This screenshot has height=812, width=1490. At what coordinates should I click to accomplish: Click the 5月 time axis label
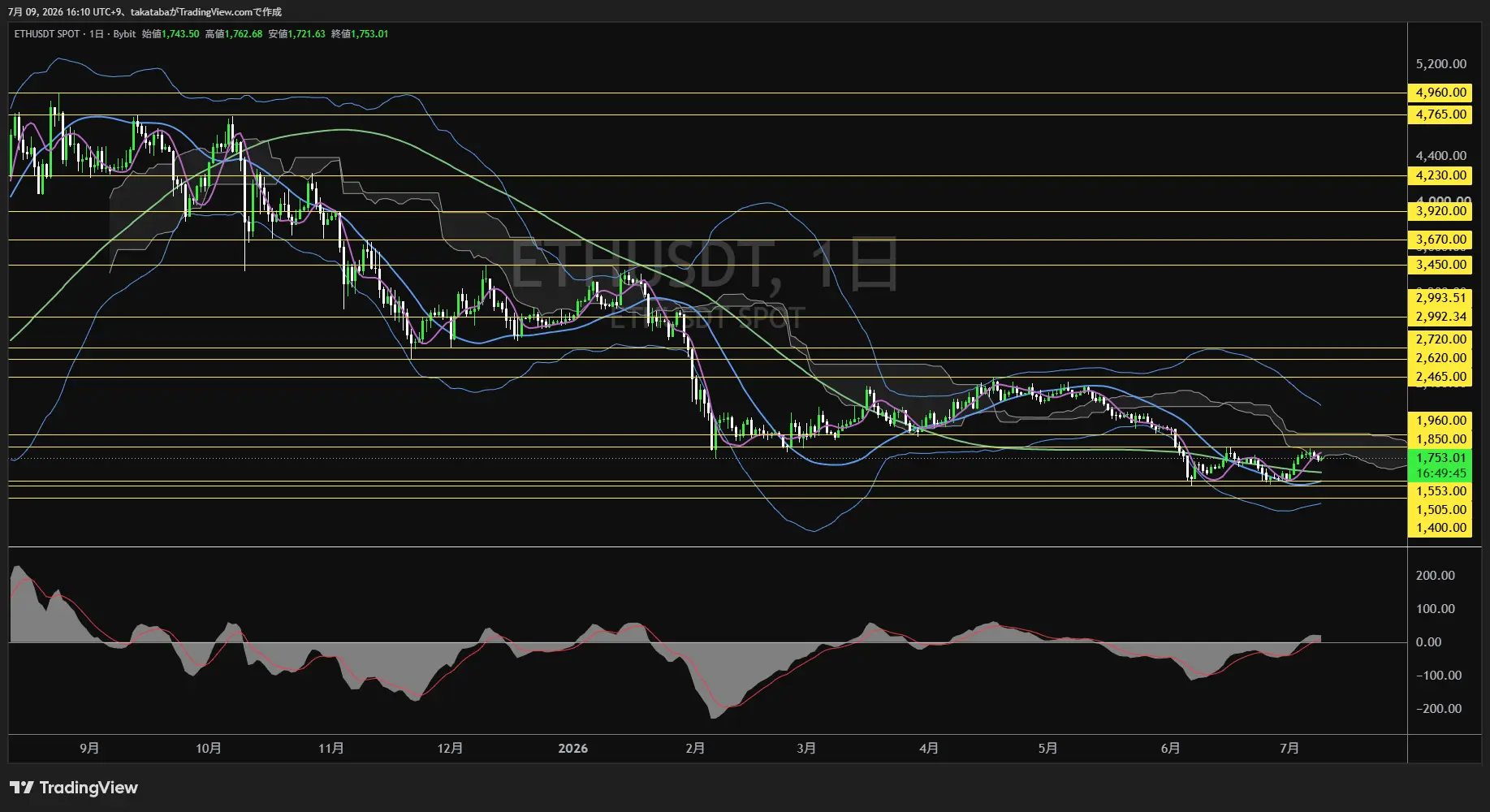[x=1047, y=748]
